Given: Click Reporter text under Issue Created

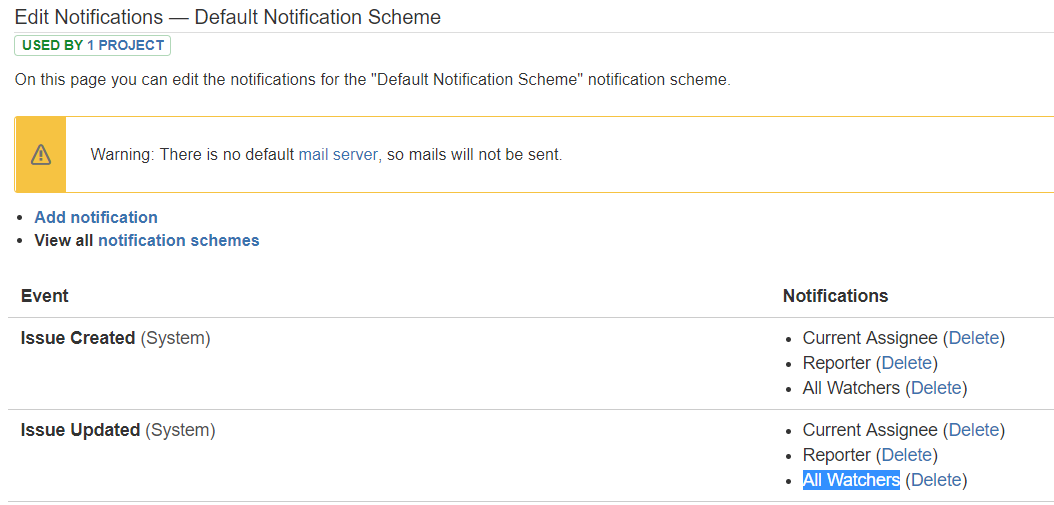Looking at the screenshot, I should pos(836,363).
